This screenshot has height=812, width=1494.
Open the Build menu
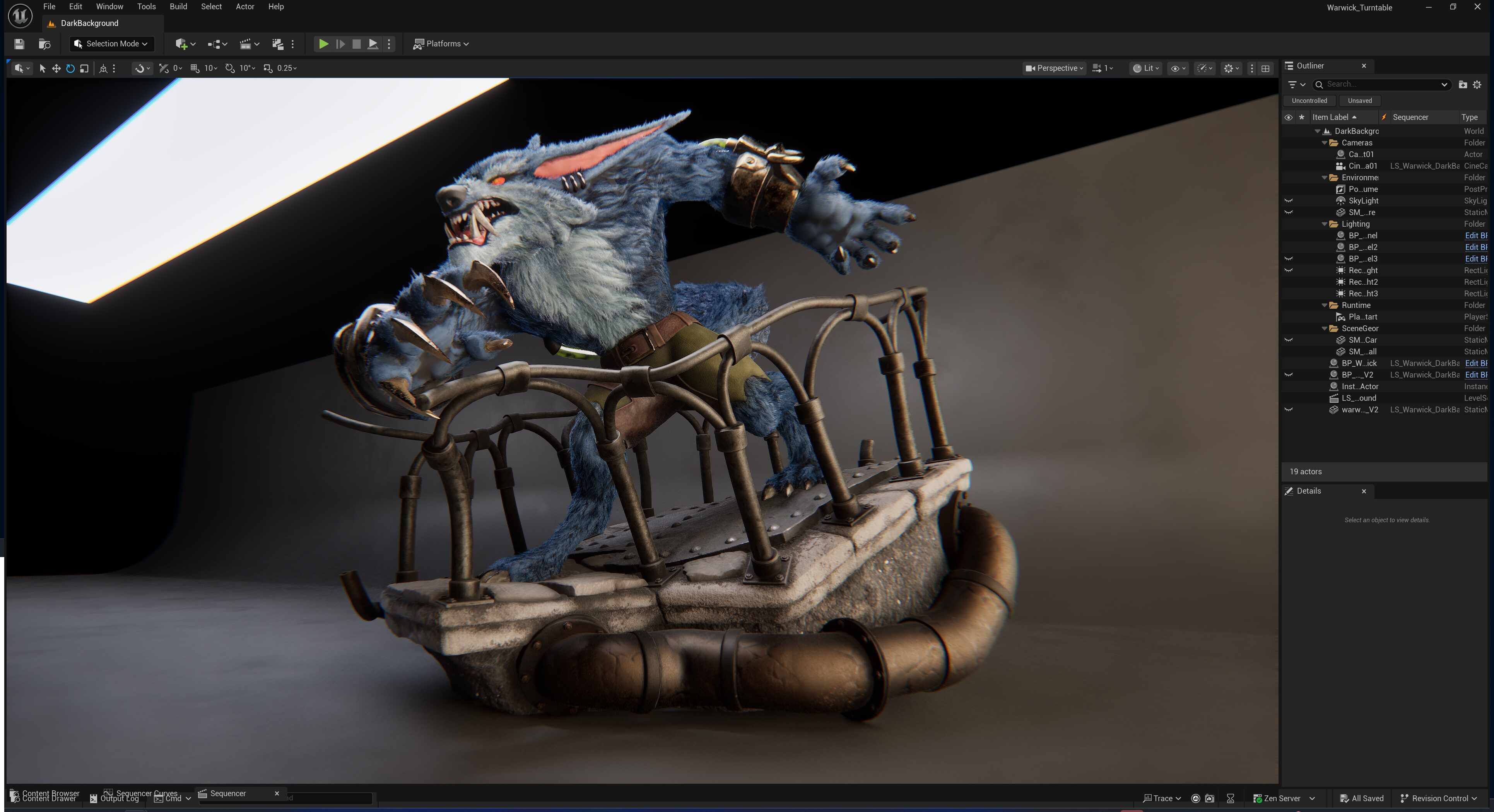click(x=178, y=6)
